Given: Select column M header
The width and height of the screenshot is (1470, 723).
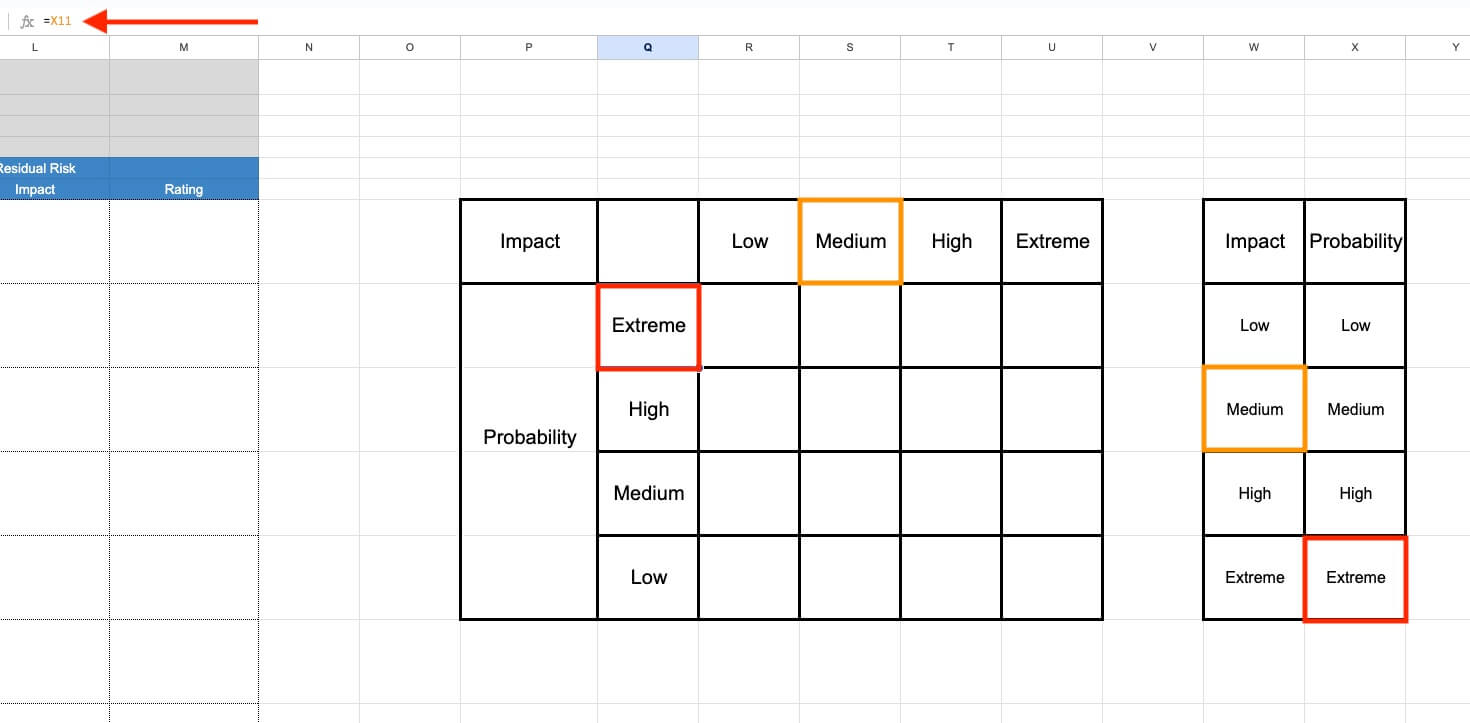Looking at the screenshot, I should pos(183,46).
